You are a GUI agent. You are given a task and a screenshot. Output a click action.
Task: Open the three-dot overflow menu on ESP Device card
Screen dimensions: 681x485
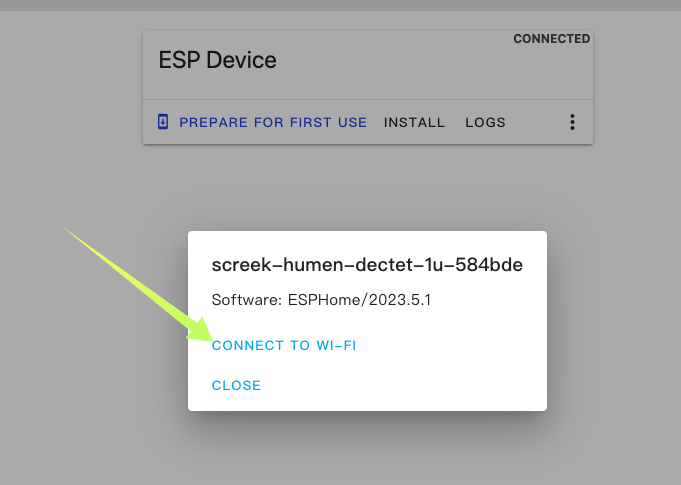572,122
